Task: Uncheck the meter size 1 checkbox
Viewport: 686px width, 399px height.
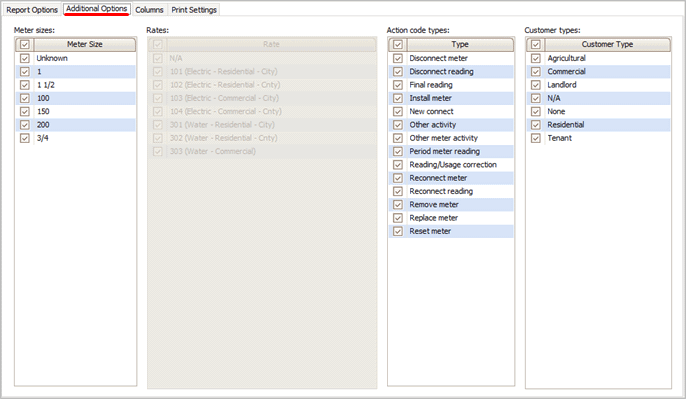Action: point(25,72)
